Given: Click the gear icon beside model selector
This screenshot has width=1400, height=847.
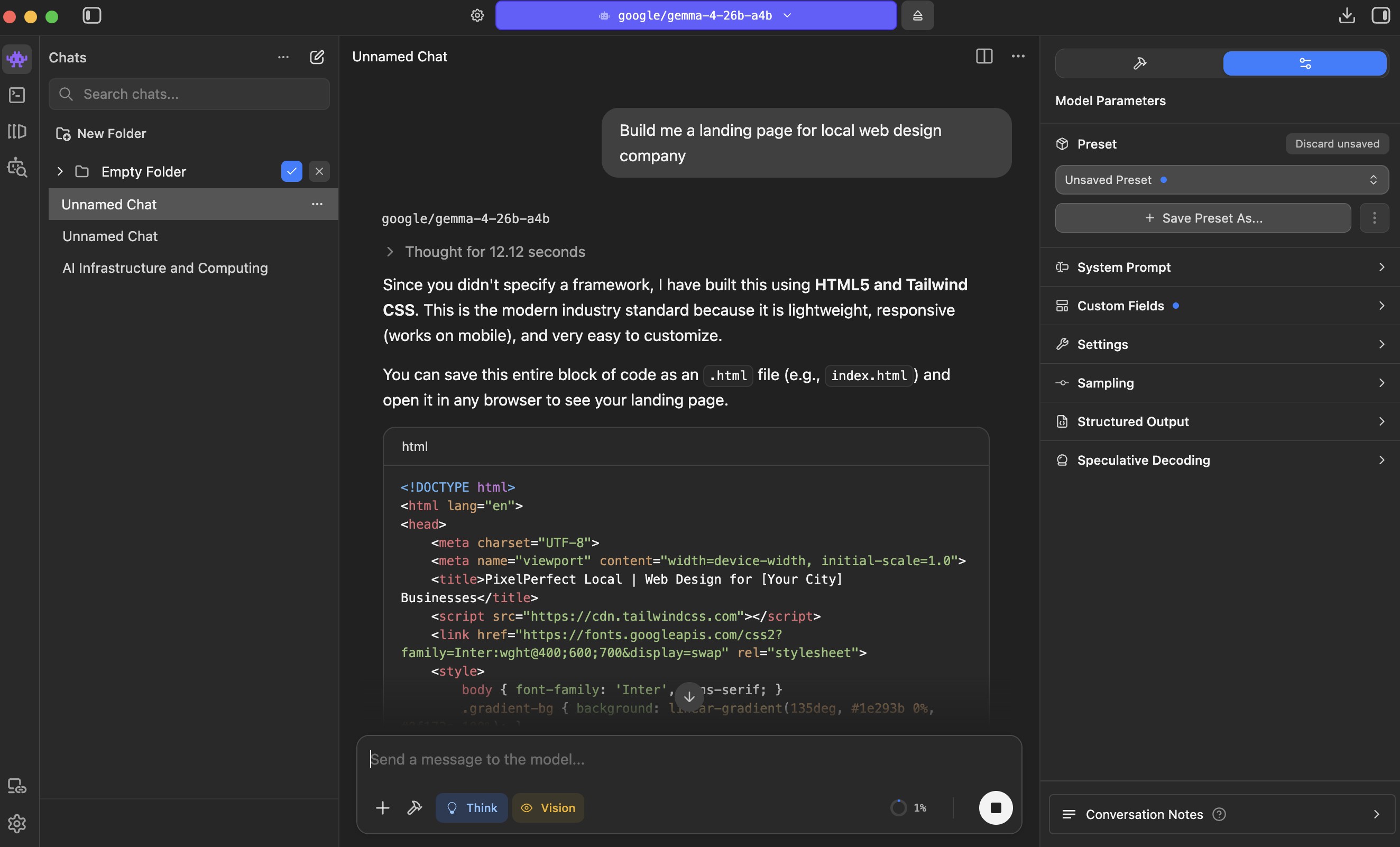Looking at the screenshot, I should (477, 15).
